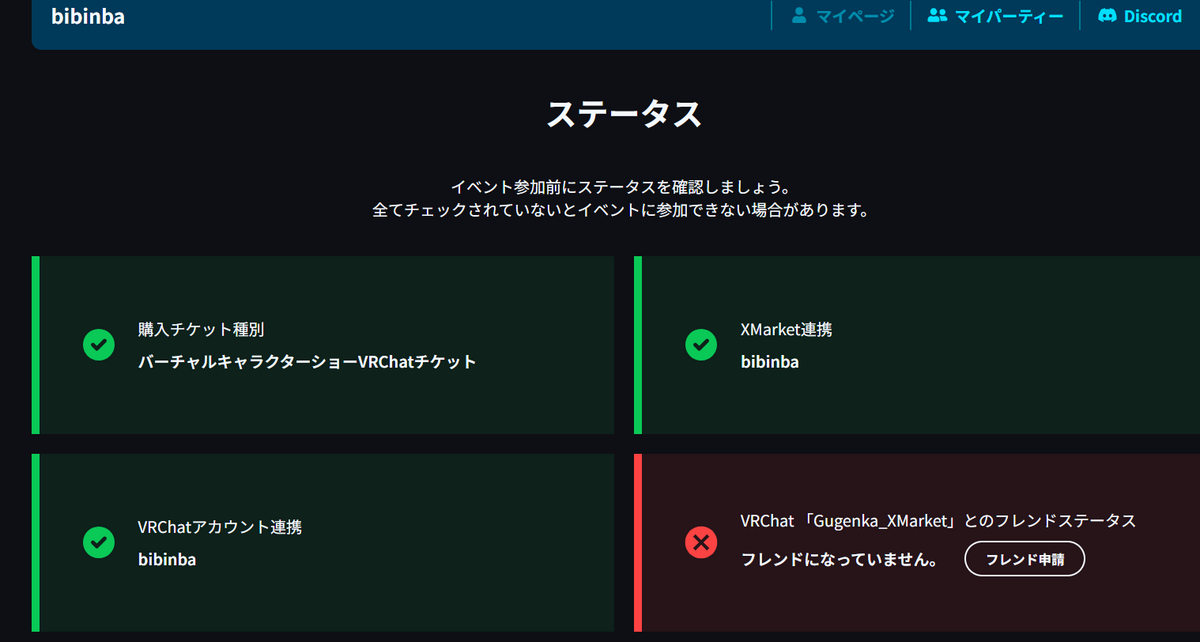Screen dimensions: 1200x642
Task: Click the フレンド申請 button
Action: [1024, 560]
